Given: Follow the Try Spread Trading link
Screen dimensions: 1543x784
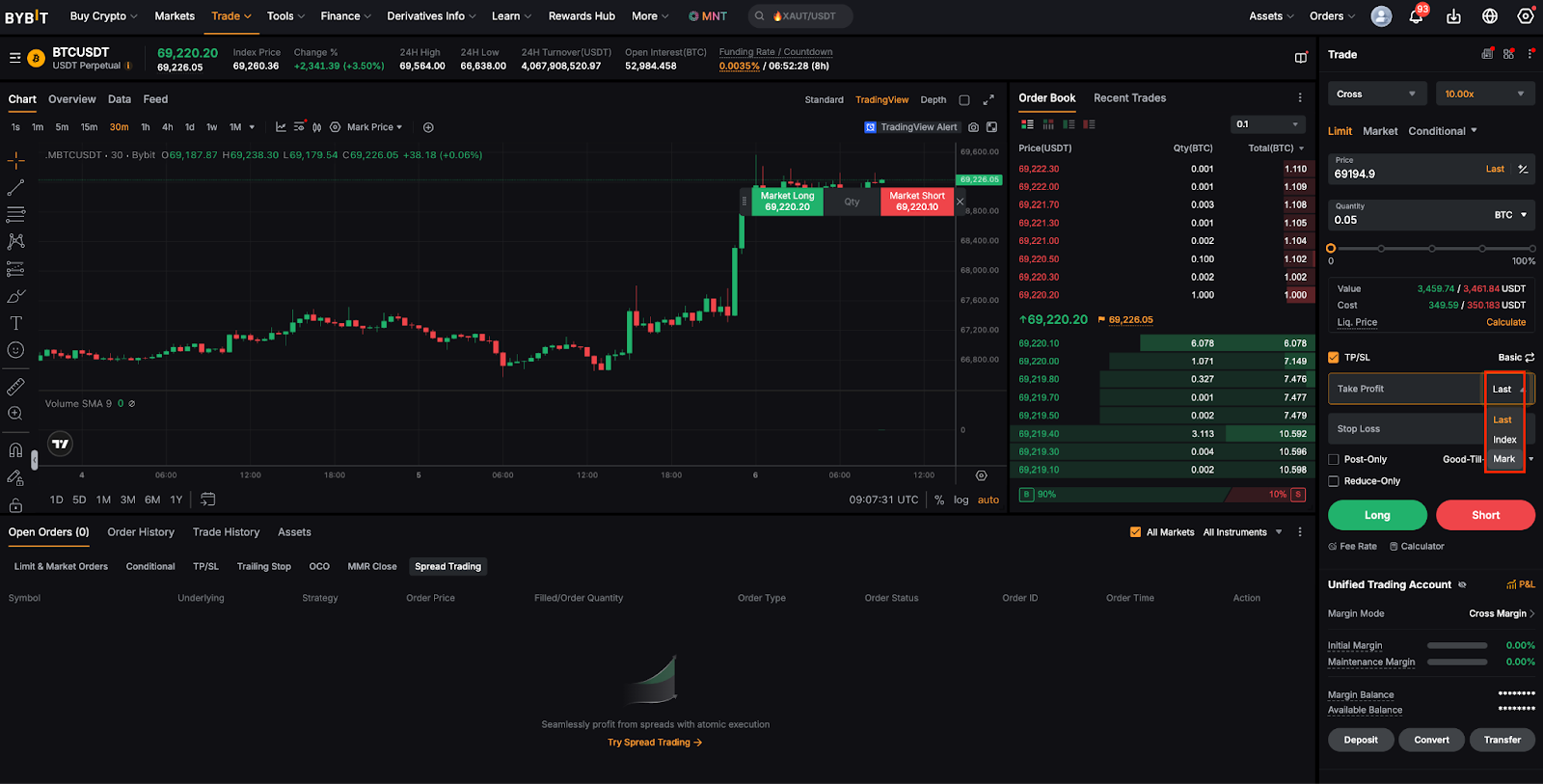Looking at the screenshot, I should pos(655,743).
